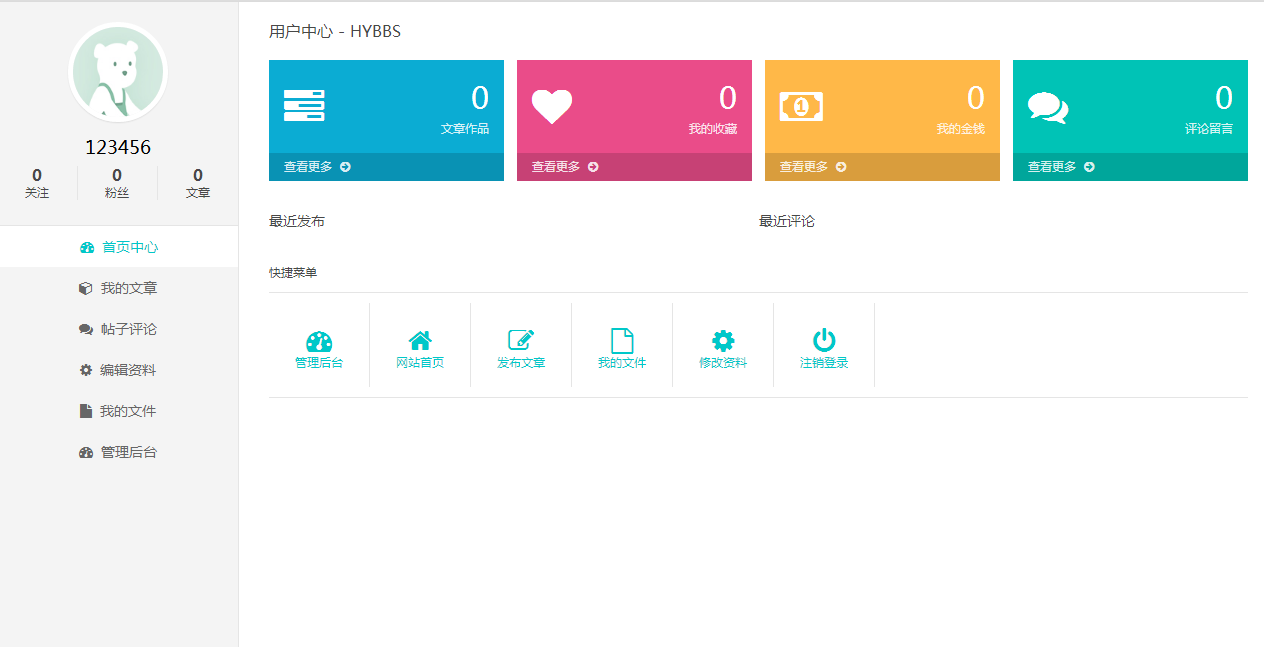Click the server stack icon on 文章作品 card
This screenshot has height=647, width=1264.
click(304, 106)
